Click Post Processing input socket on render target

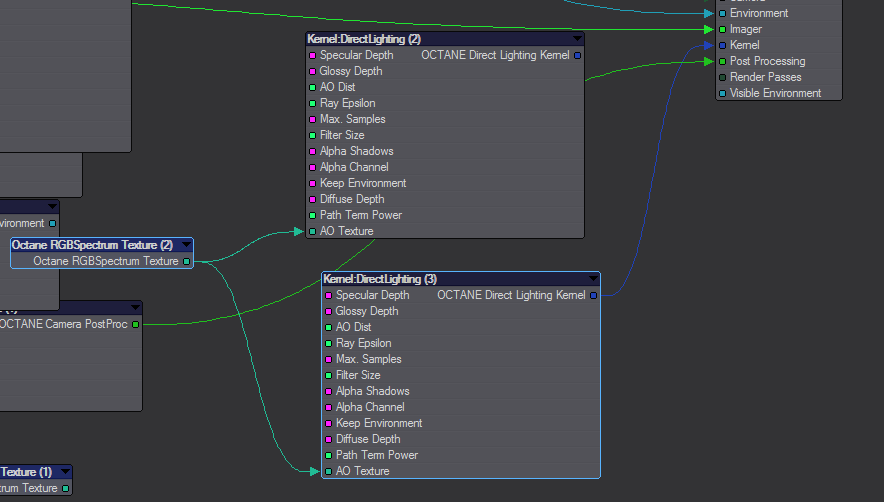[723, 61]
